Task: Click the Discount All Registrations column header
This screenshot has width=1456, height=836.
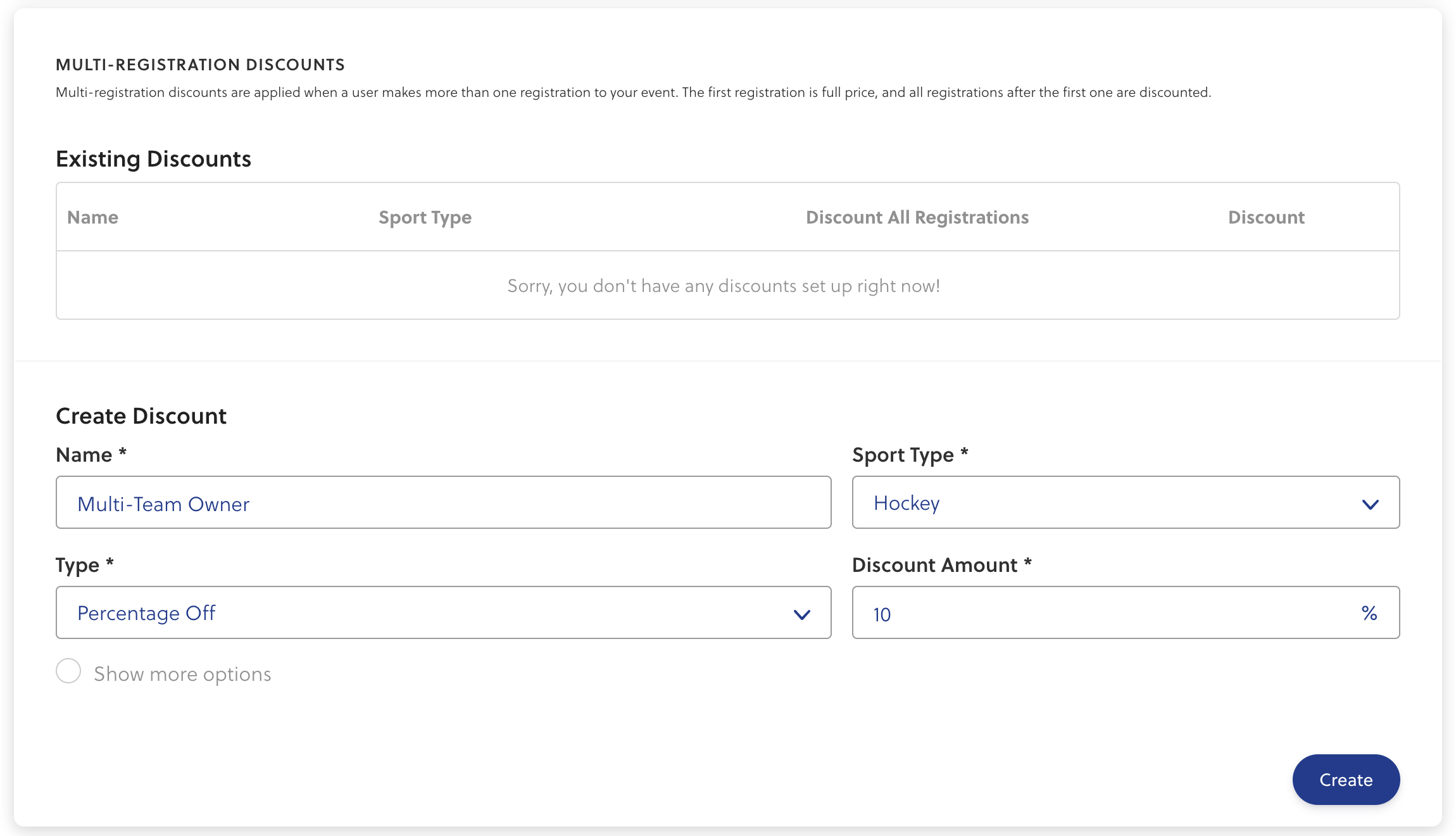Action: 917,217
